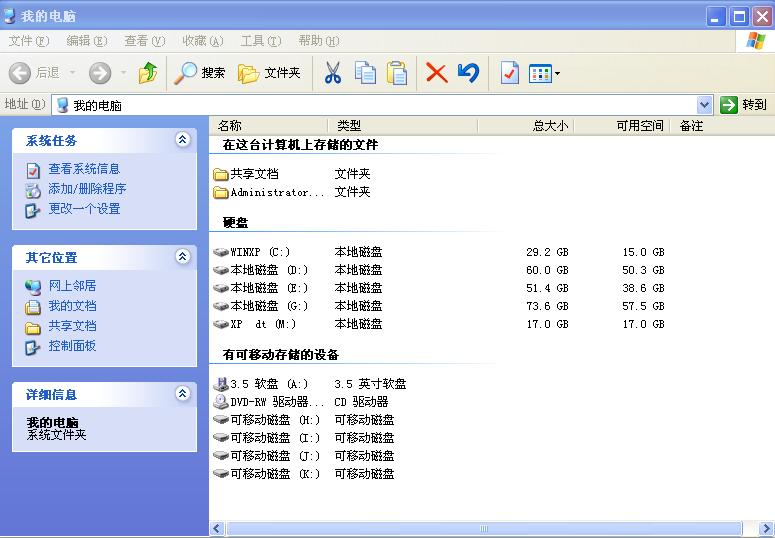Toggle the Folders (文件夹) pane button
Image resolution: width=775 pixels, height=538 pixels.
[x=269, y=73]
